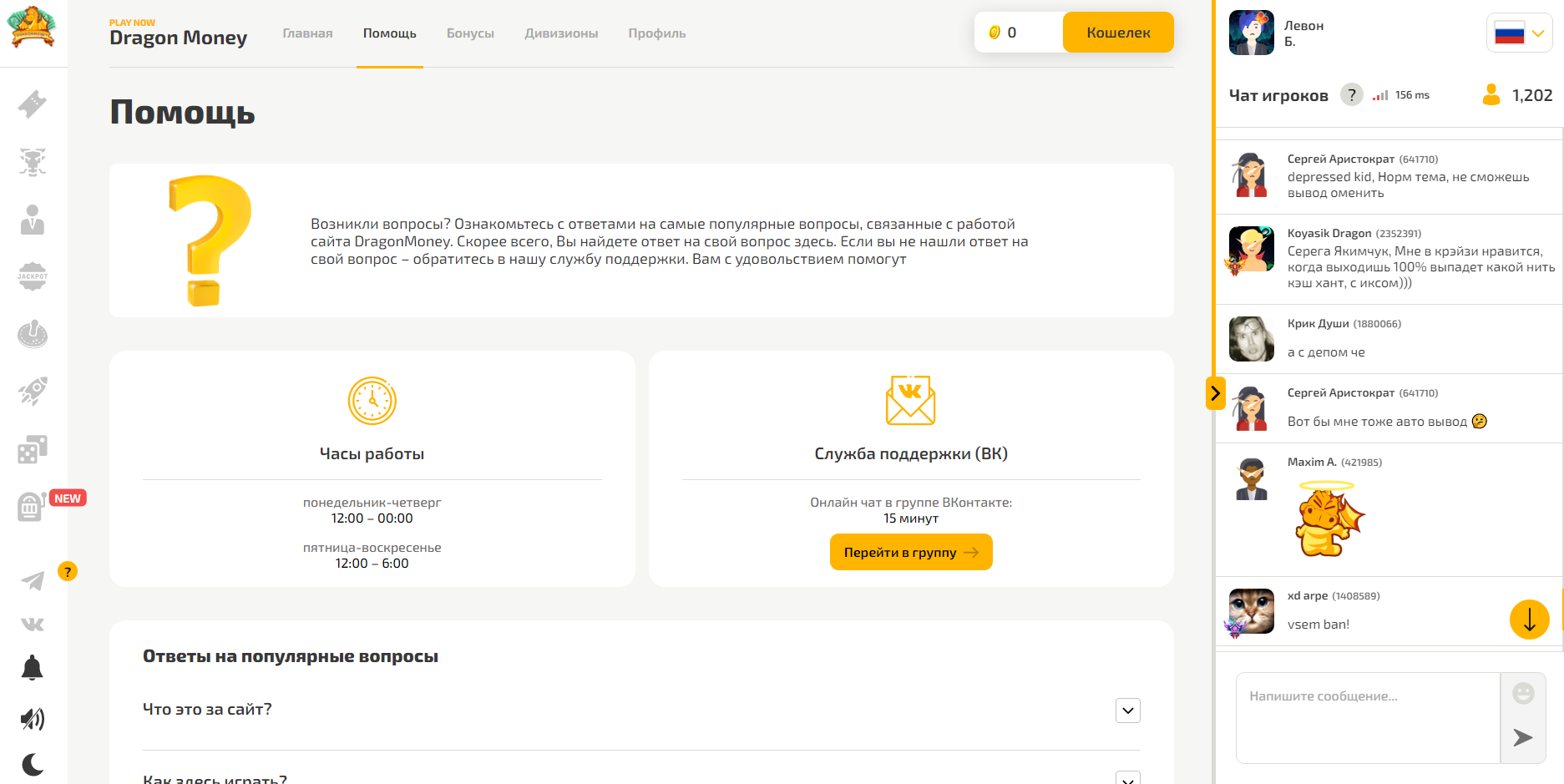Click the notification bell icon
Image resolution: width=1564 pixels, height=784 pixels.
(33, 668)
